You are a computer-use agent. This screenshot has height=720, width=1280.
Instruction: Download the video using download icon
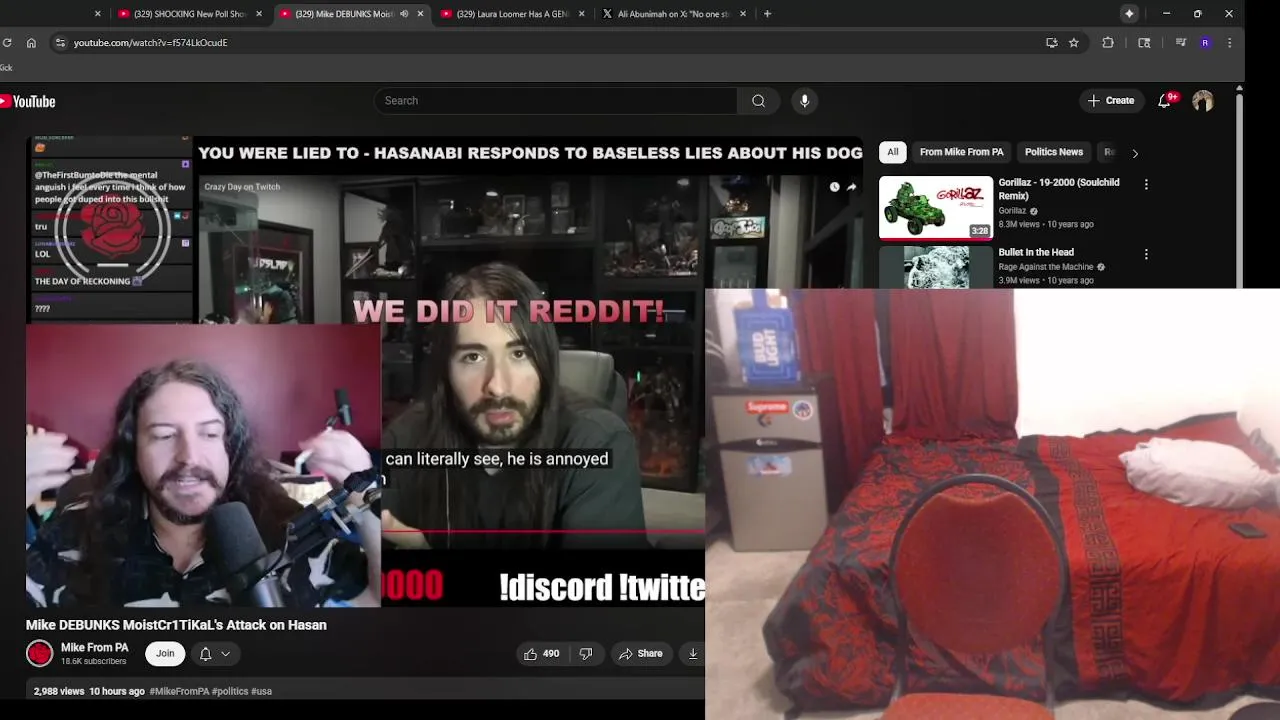(693, 654)
